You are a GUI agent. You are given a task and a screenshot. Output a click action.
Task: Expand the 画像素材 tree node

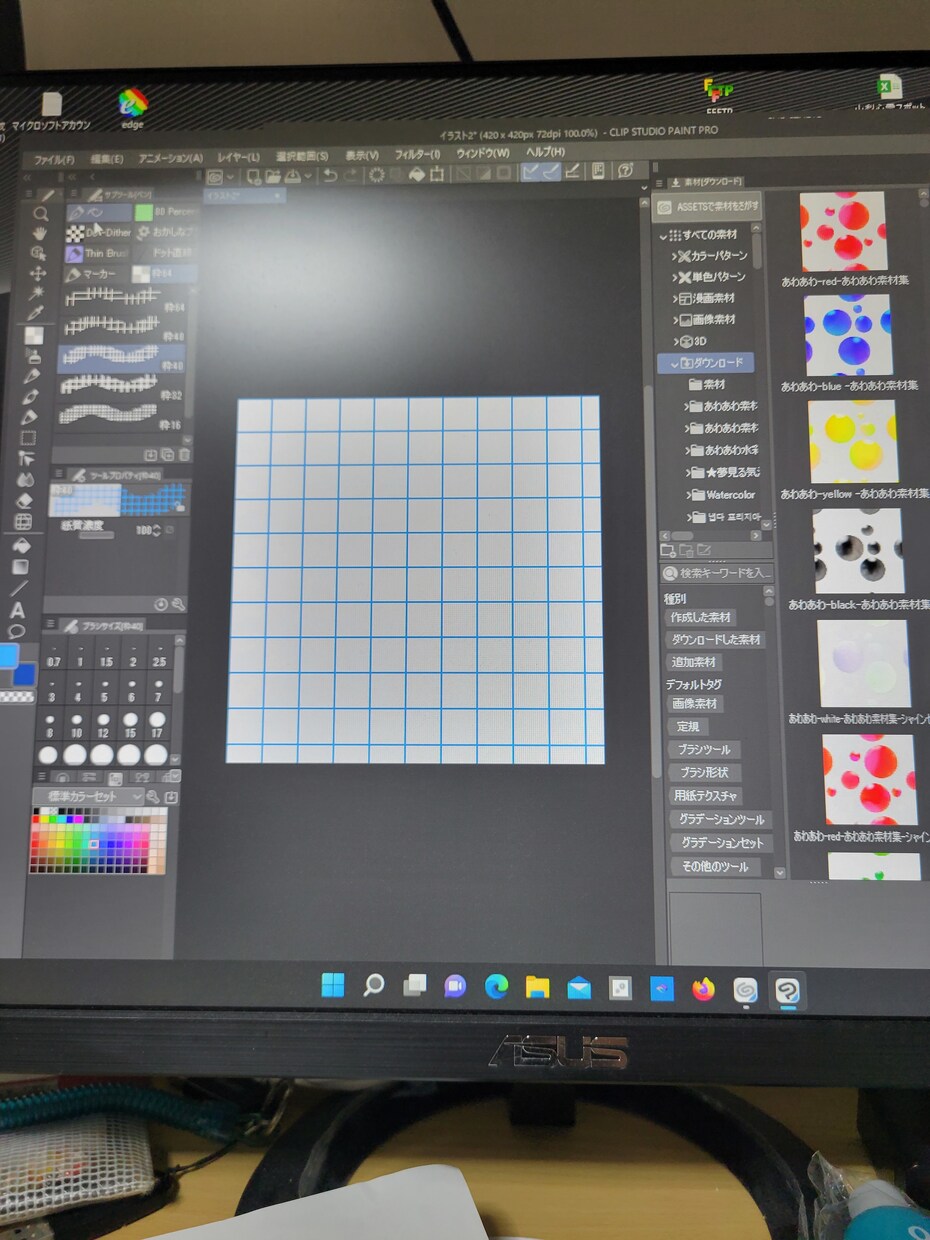(x=675, y=320)
